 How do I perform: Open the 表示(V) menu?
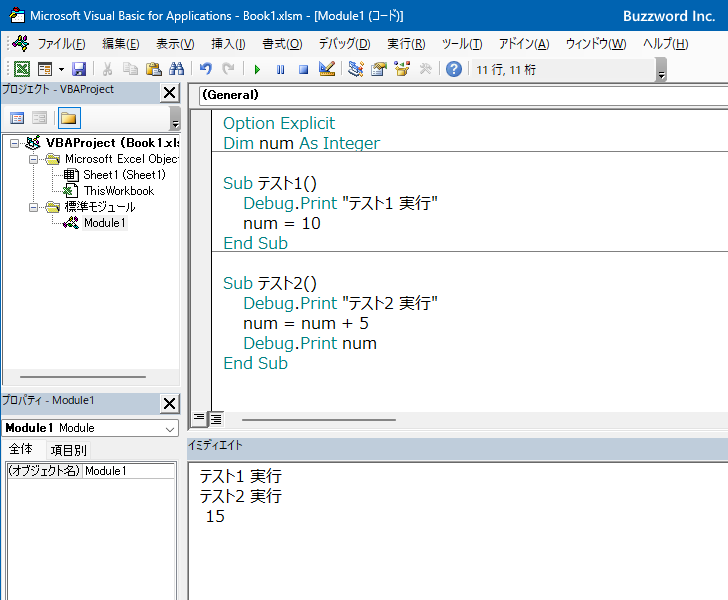point(175,44)
